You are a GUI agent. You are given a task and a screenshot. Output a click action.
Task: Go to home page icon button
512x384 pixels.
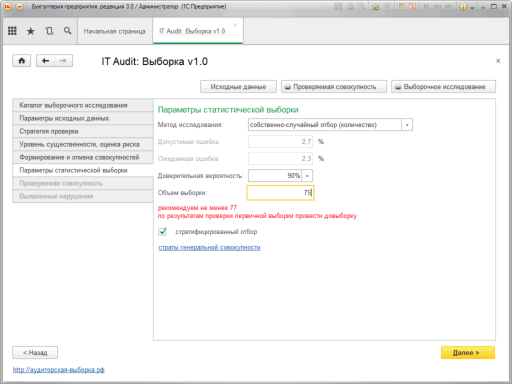[22, 61]
